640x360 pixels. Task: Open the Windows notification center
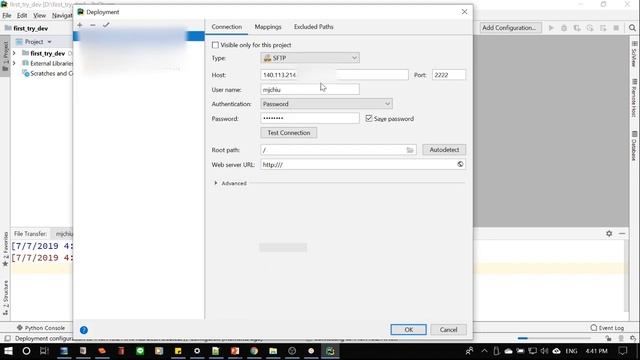[622, 351]
